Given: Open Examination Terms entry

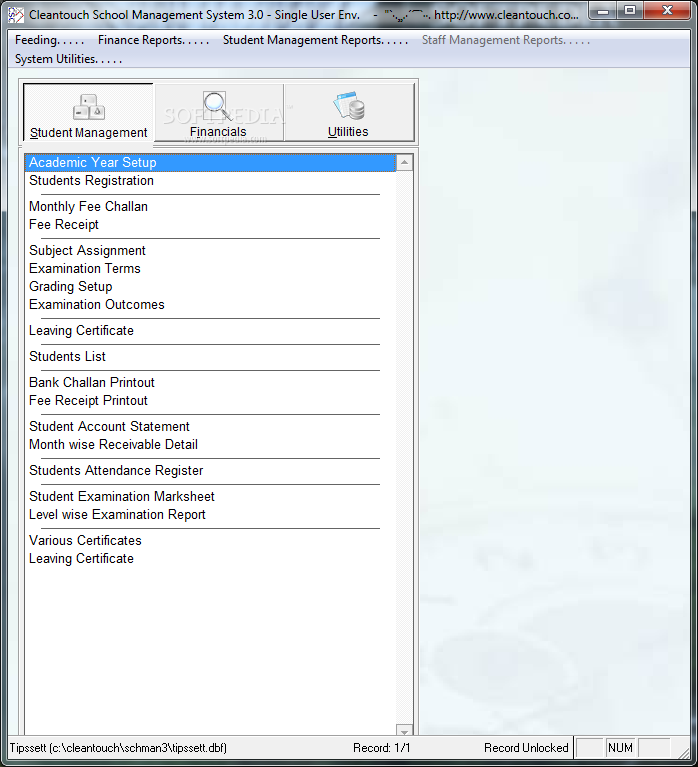Looking at the screenshot, I should click(85, 269).
